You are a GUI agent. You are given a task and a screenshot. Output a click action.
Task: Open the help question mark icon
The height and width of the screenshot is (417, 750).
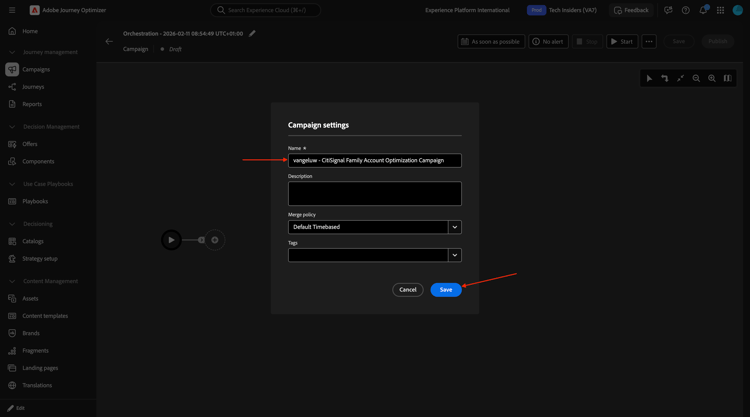(x=685, y=10)
